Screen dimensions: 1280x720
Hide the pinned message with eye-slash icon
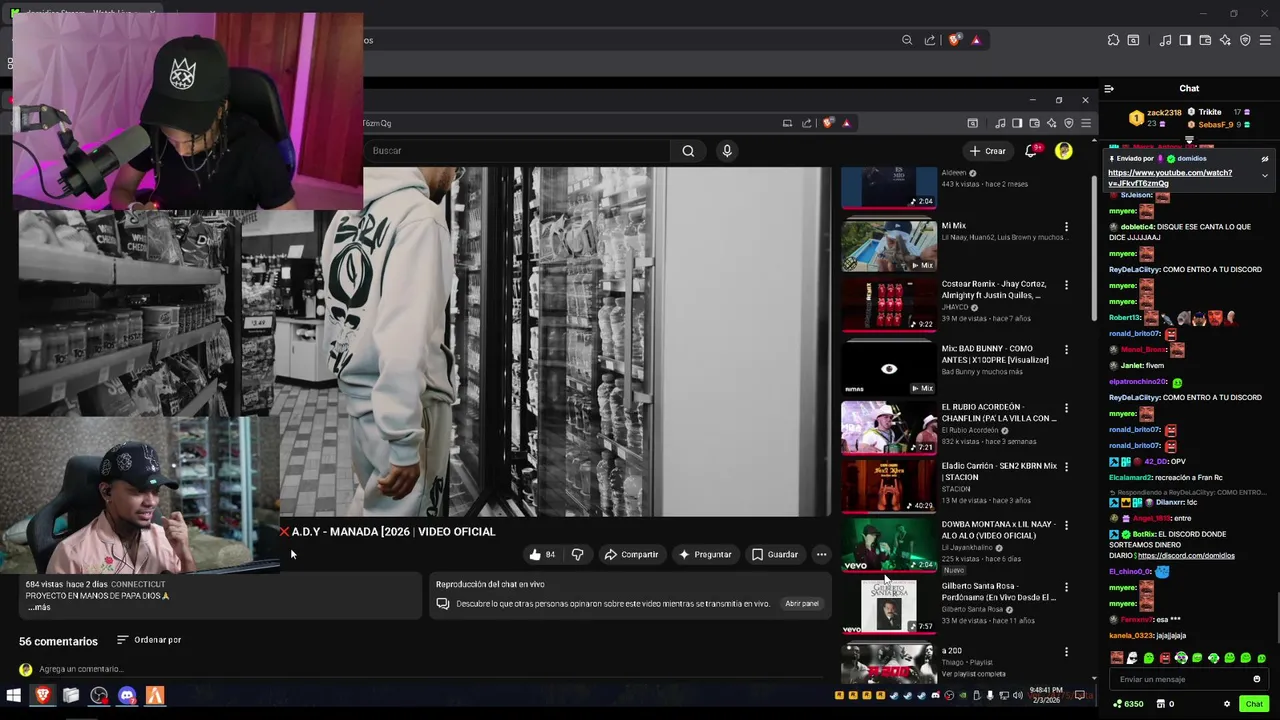click(x=1264, y=159)
